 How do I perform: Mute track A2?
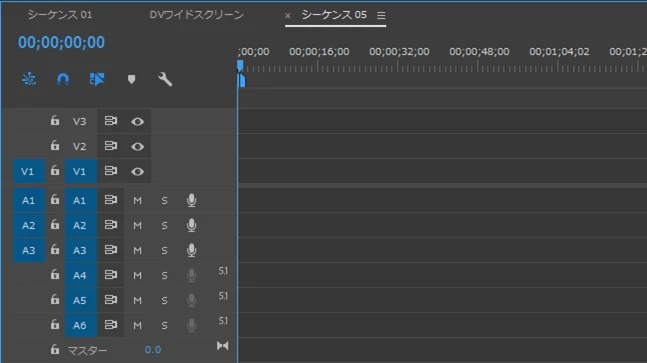[137, 226]
